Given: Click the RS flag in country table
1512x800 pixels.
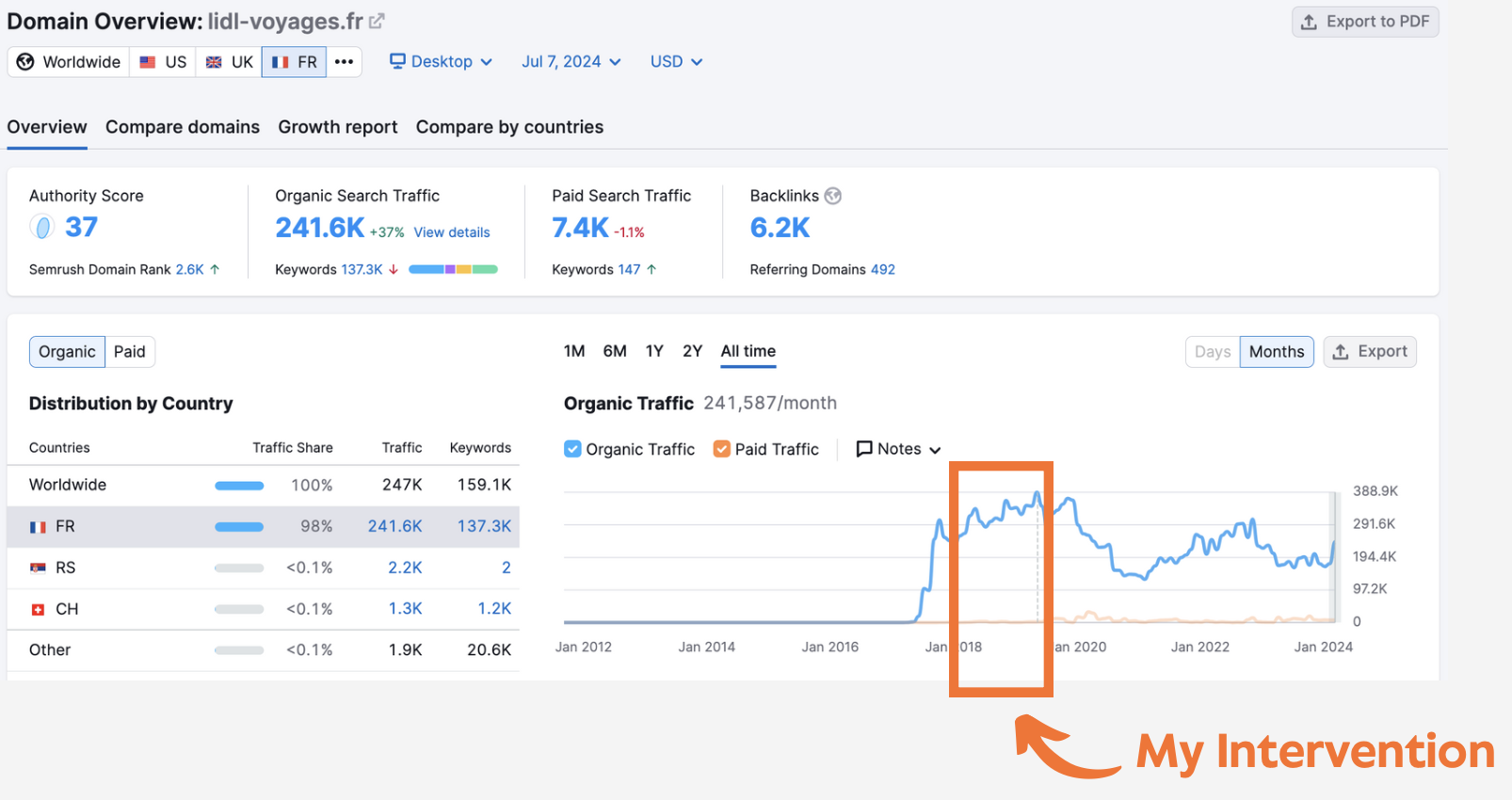Looking at the screenshot, I should 38,568.
